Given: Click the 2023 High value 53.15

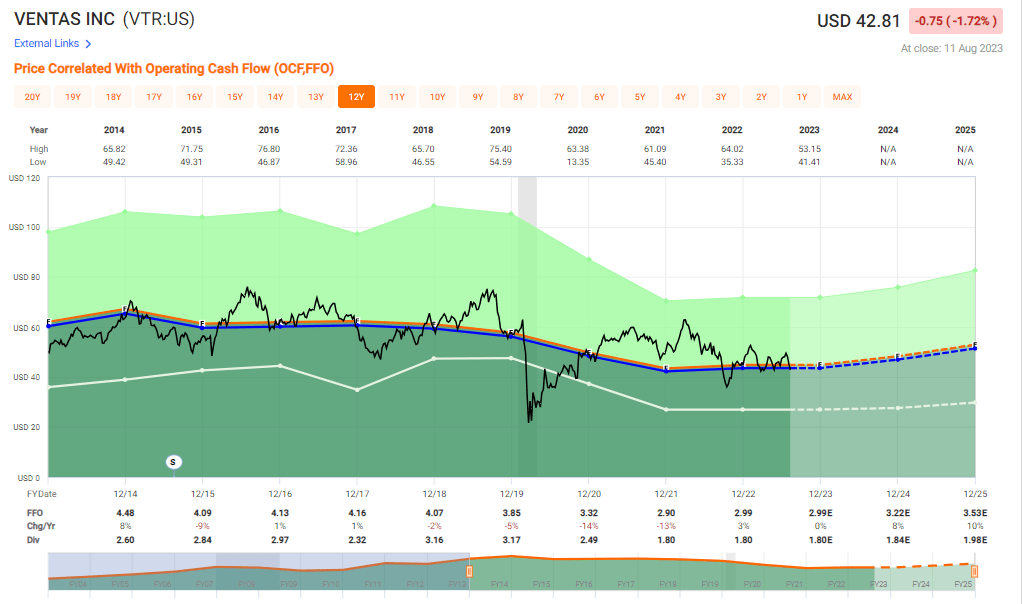Looking at the screenshot, I should click(x=809, y=149).
